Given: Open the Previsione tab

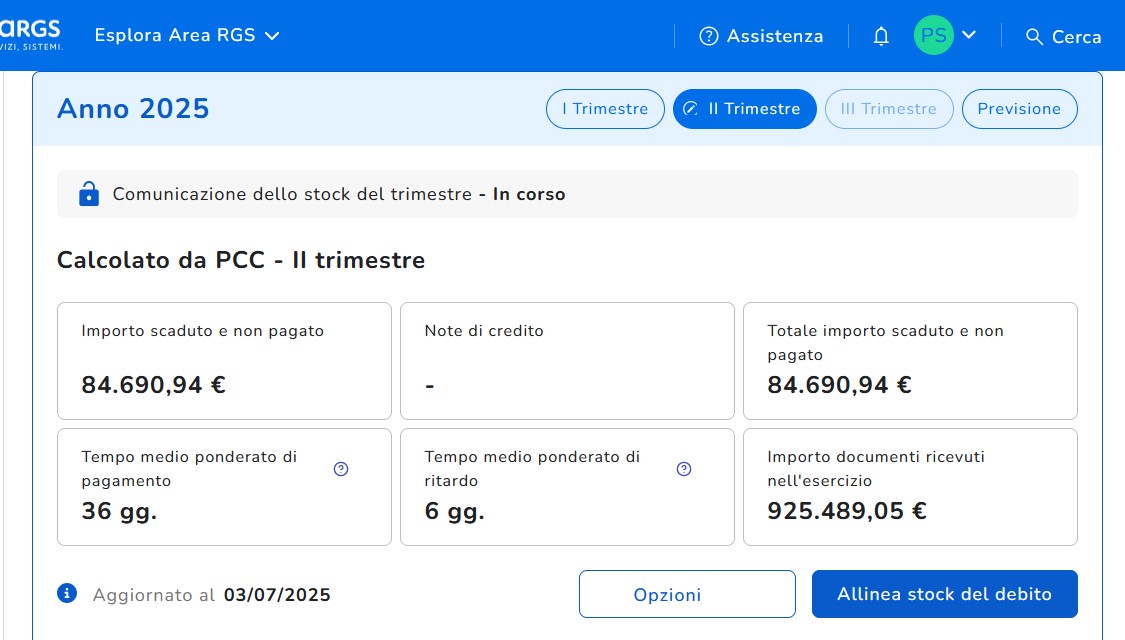Looking at the screenshot, I should click(1019, 109).
